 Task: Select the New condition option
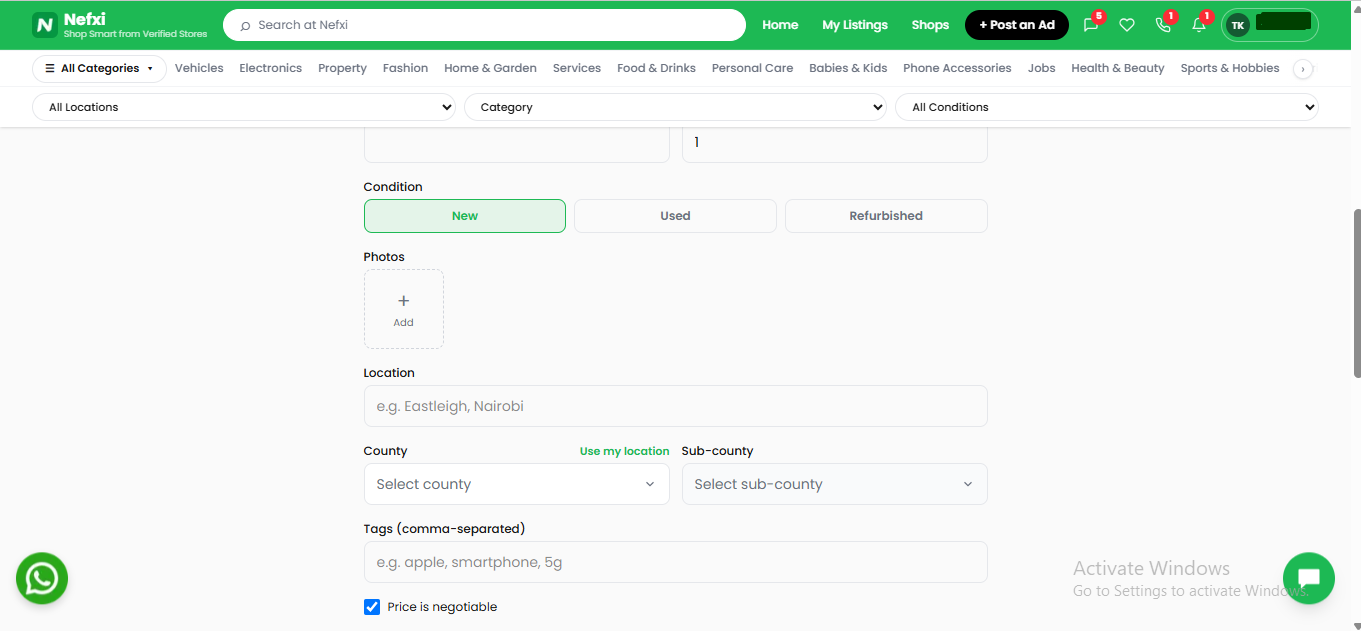click(x=465, y=216)
